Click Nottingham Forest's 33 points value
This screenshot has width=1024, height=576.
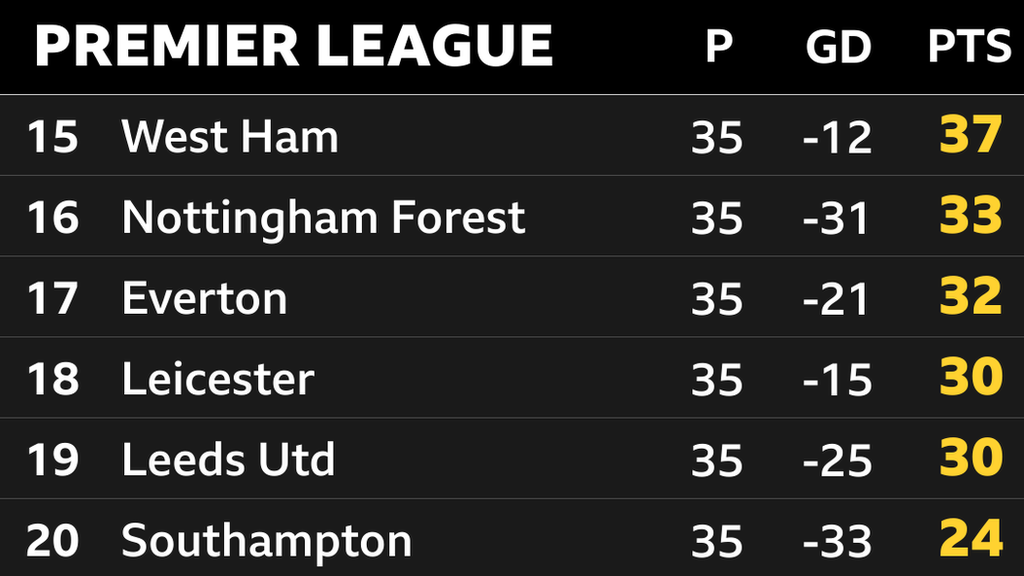(970, 216)
